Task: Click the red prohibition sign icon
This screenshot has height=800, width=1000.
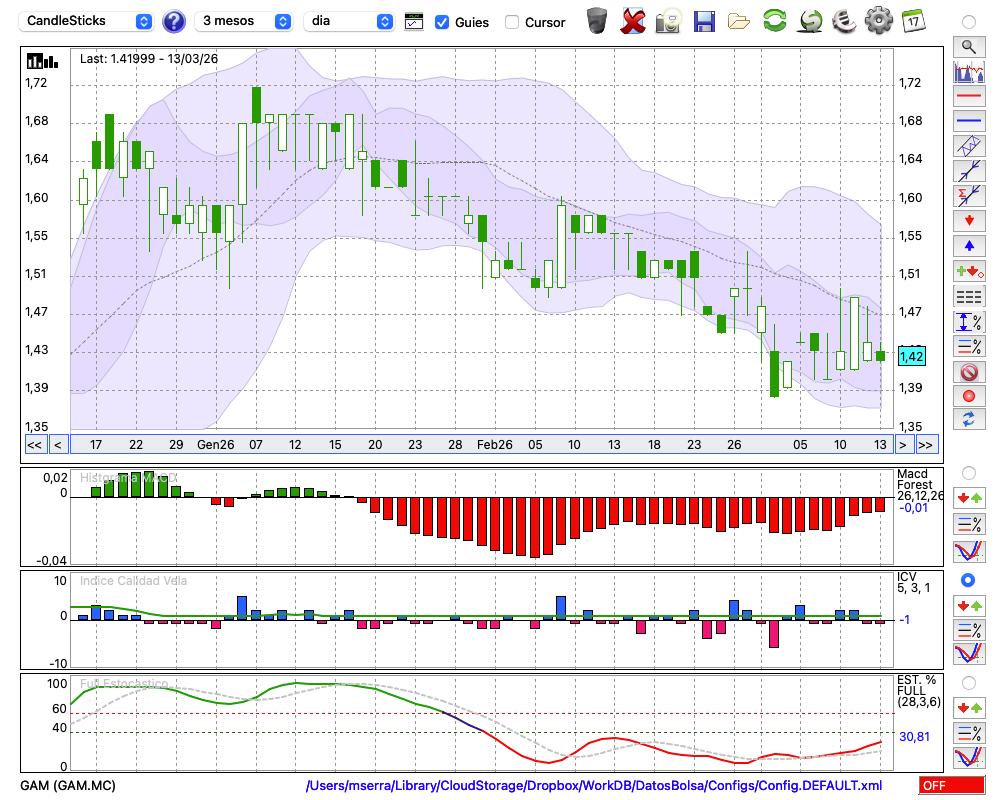Action: coord(968,372)
